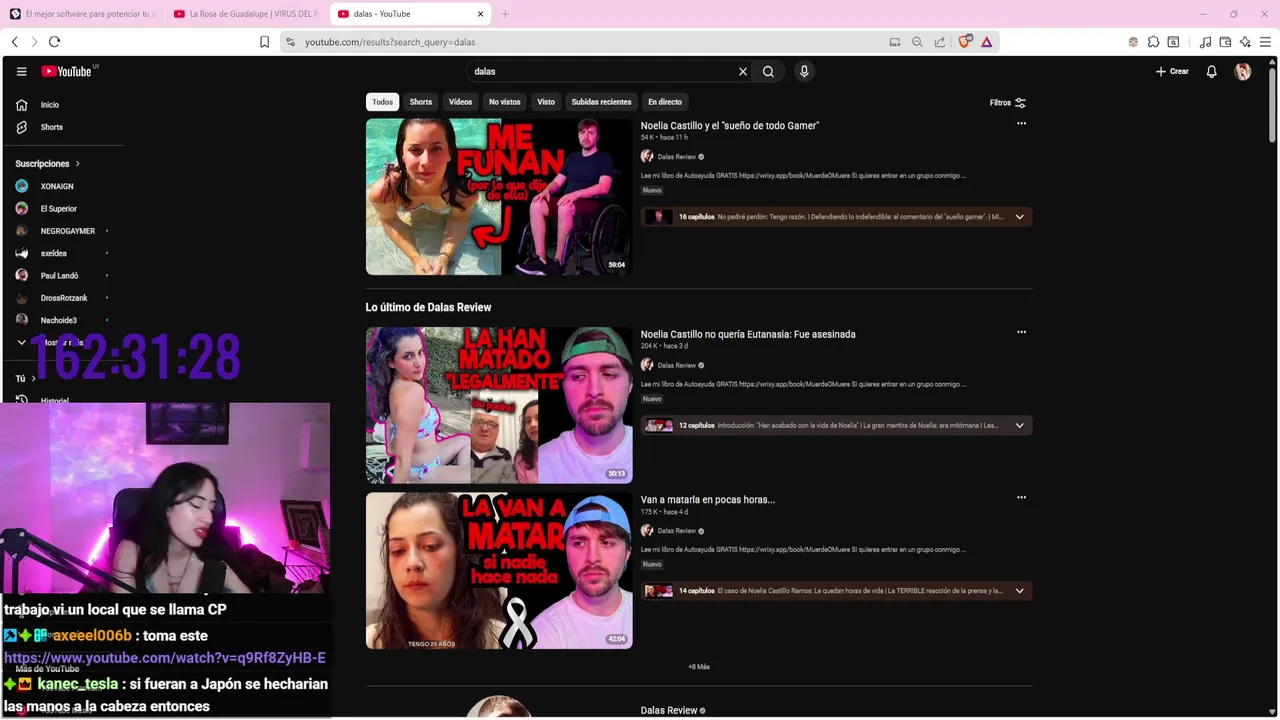Select the En directo filter chip
1280x720 pixels.
[665, 102]
